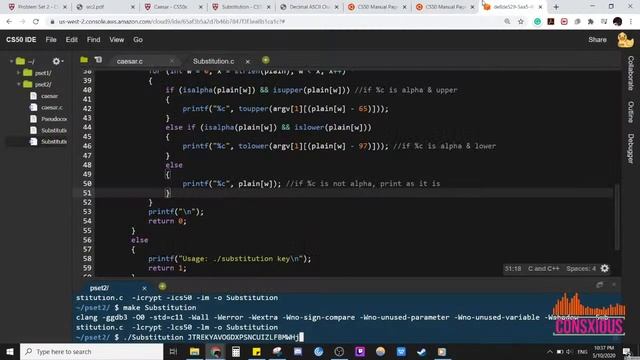Switch to the caesar.c tab

(129, 61)
